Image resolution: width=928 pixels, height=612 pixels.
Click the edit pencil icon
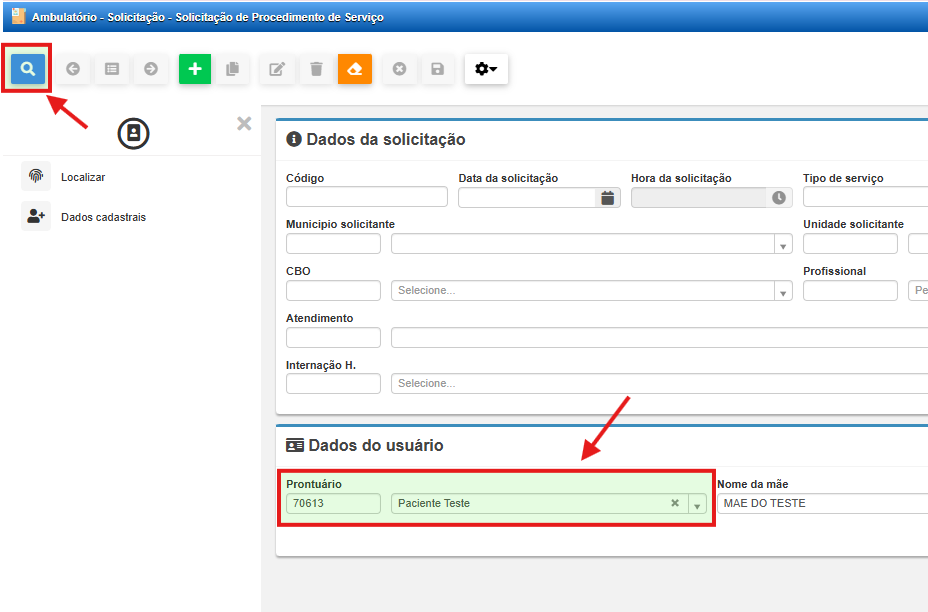(x=277, y=69)
